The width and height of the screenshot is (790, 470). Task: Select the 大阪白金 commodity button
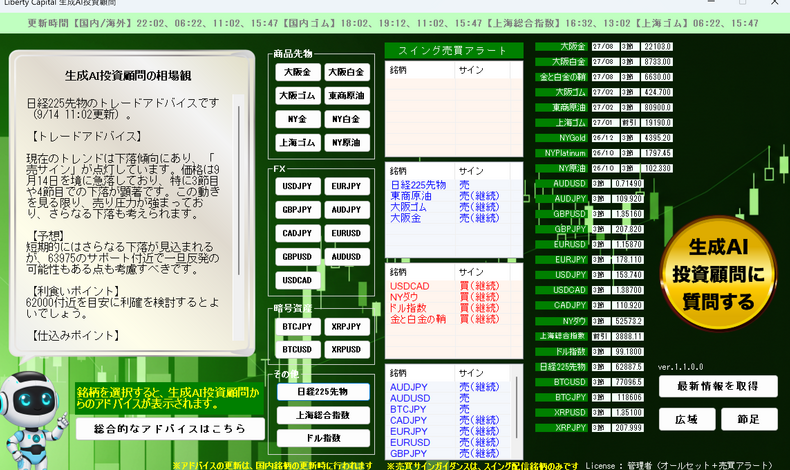(x=347, y=72)
